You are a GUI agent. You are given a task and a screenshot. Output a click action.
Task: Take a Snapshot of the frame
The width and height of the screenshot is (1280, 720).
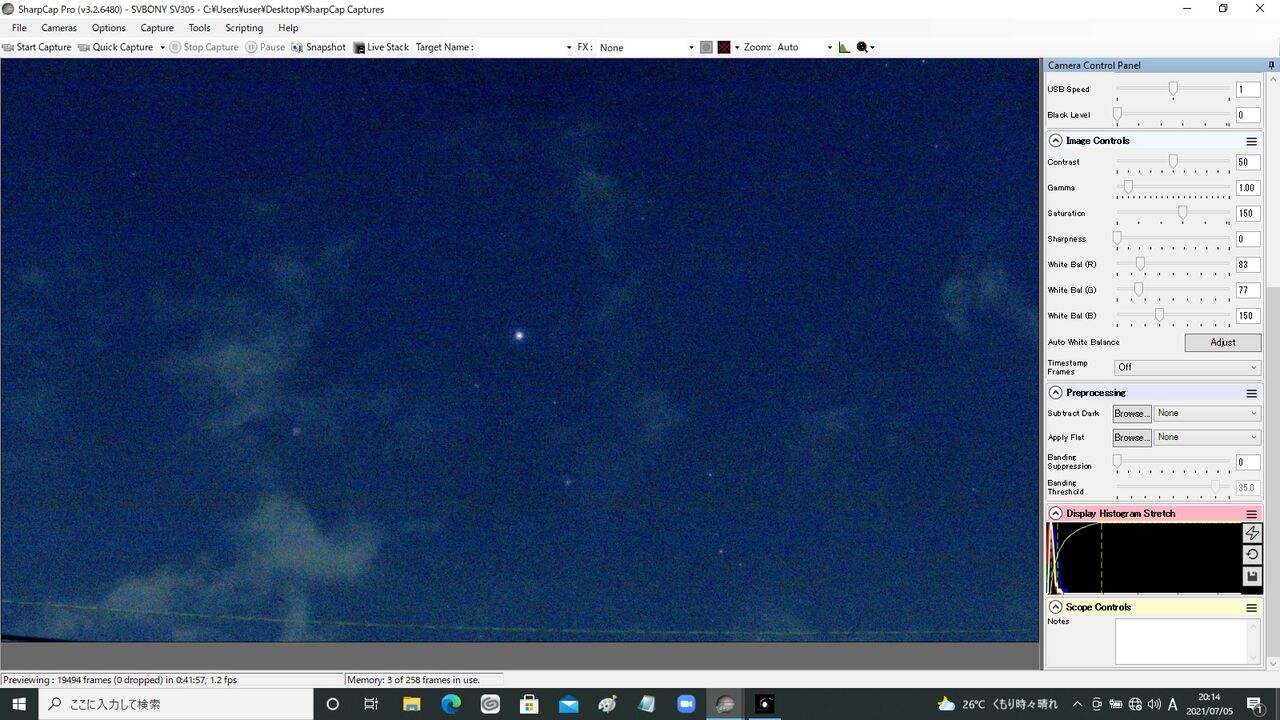tap(318, 47)
